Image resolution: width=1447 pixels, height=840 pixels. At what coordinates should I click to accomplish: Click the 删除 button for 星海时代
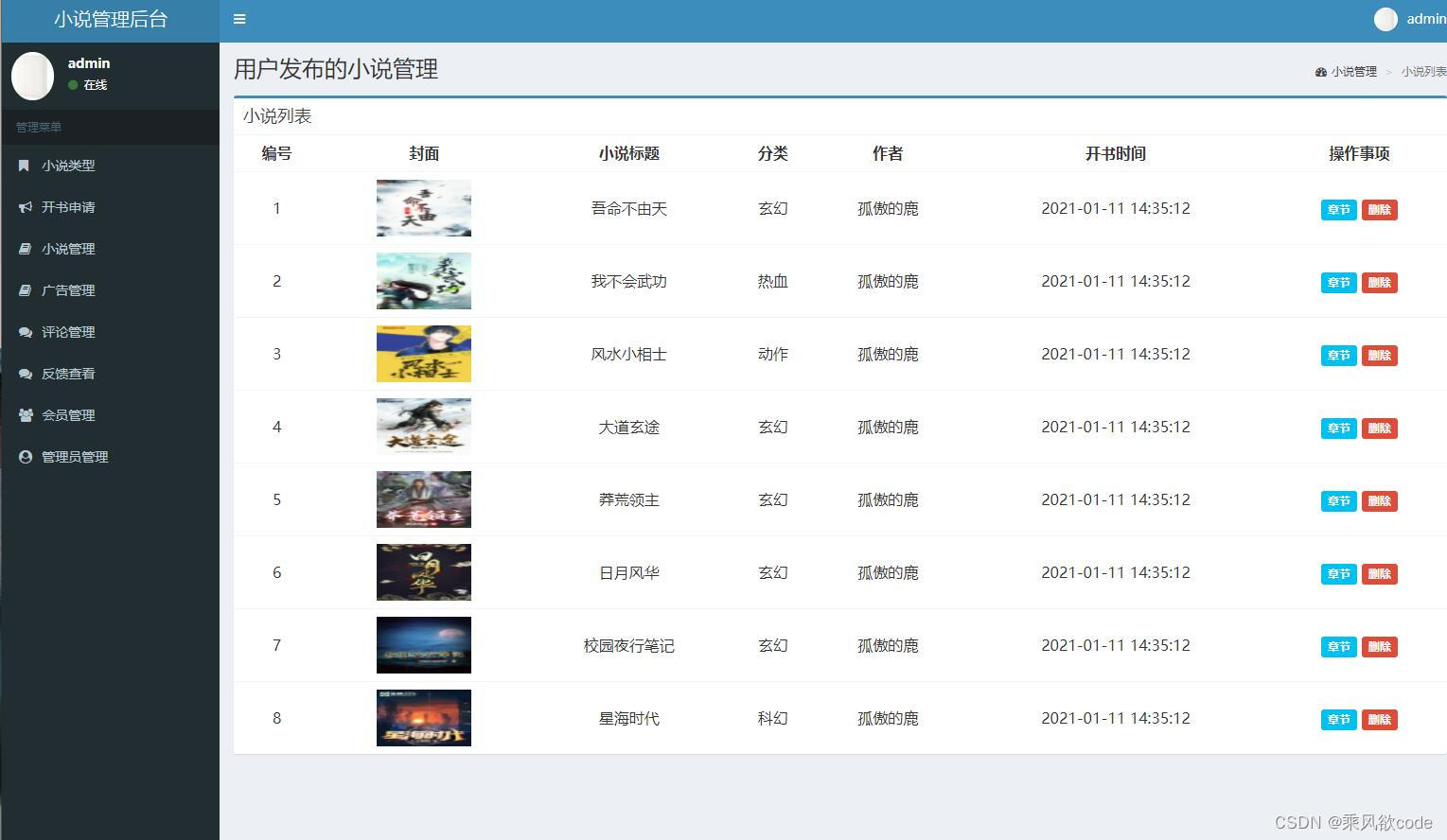click(1379, 719)
